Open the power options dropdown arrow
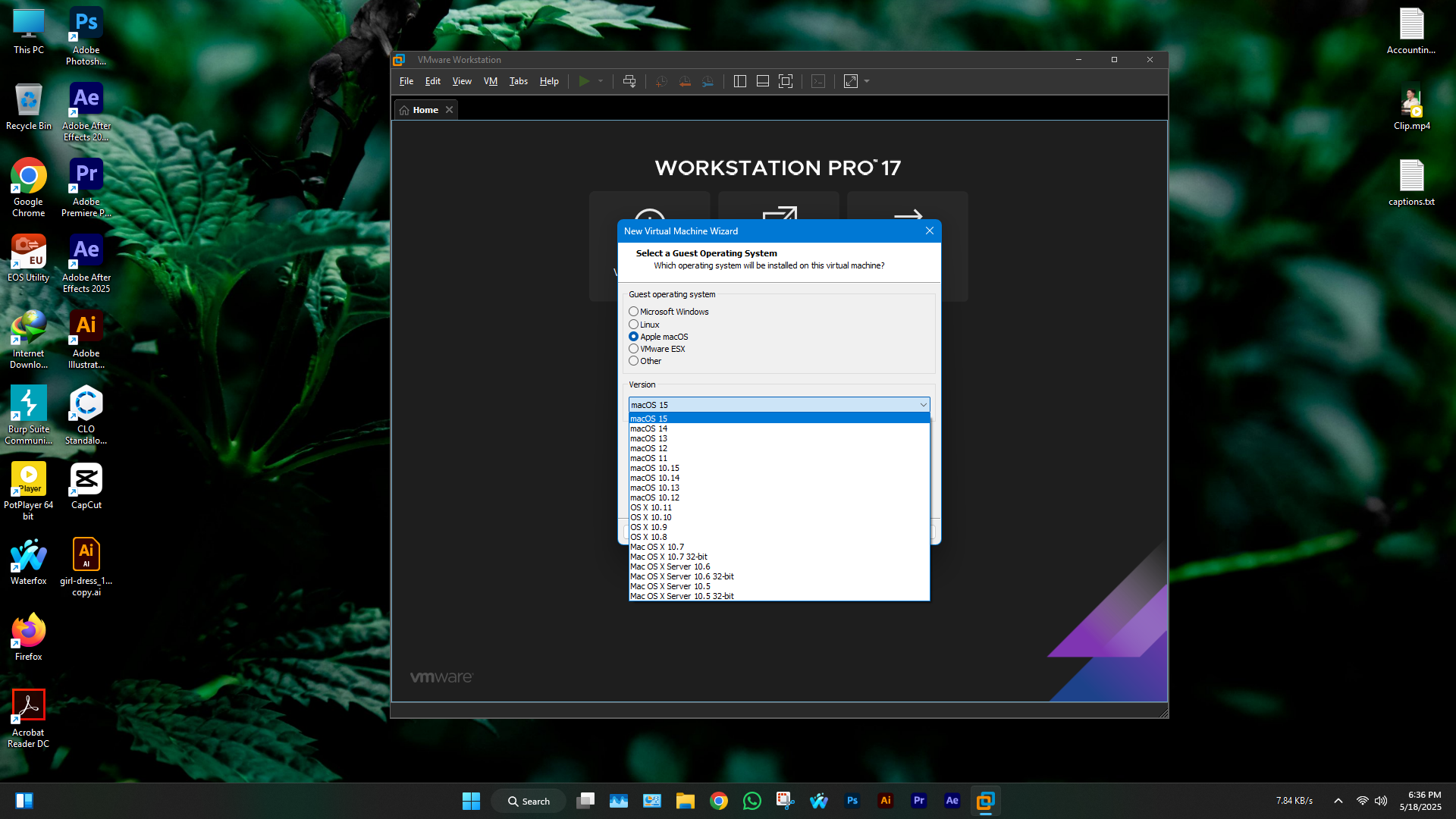Image resolution: width=1456 pixels, height=819 pixels. click(x=601, y=81)
